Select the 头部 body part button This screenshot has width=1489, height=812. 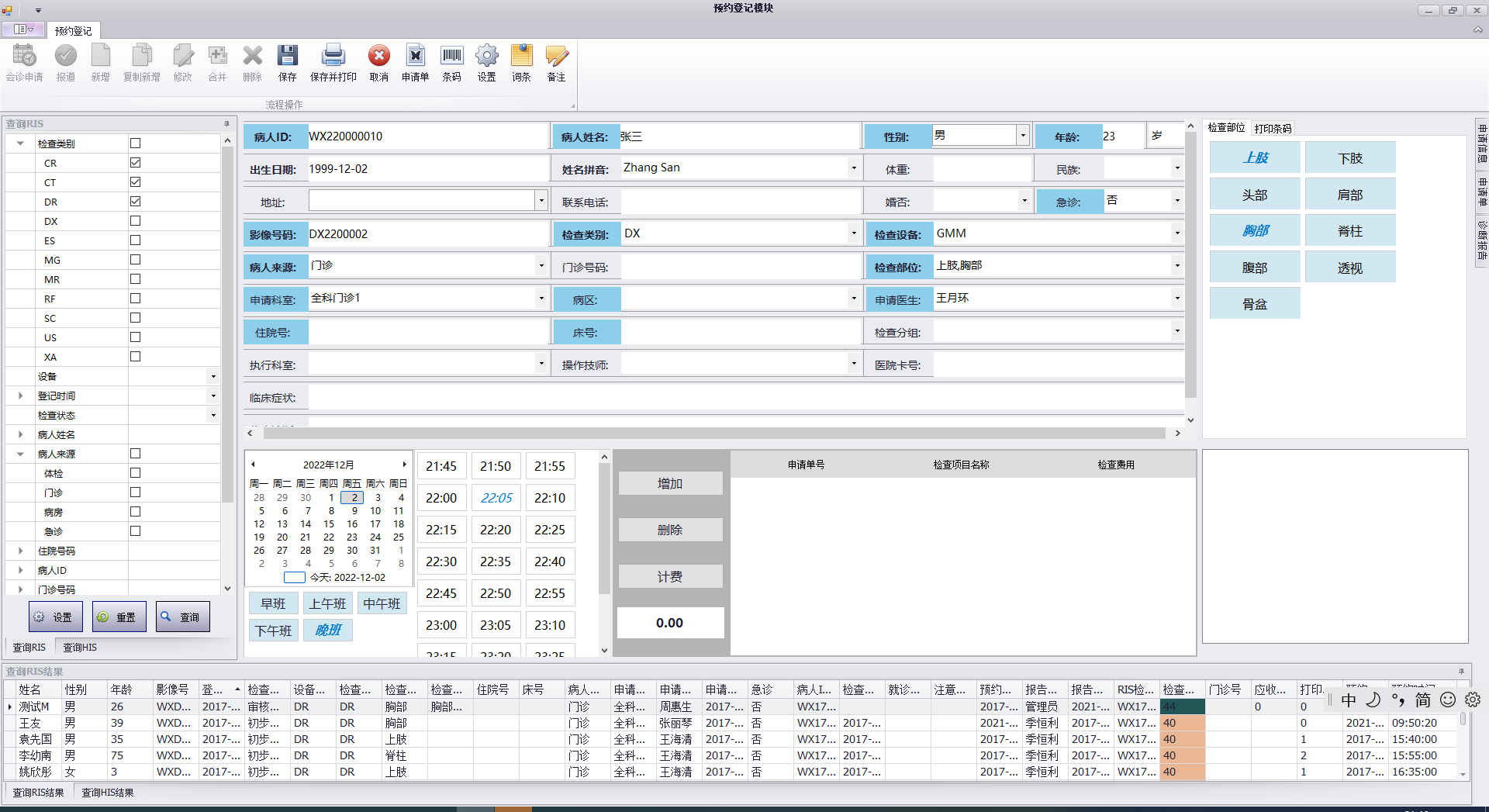[x=1254, y=195]
